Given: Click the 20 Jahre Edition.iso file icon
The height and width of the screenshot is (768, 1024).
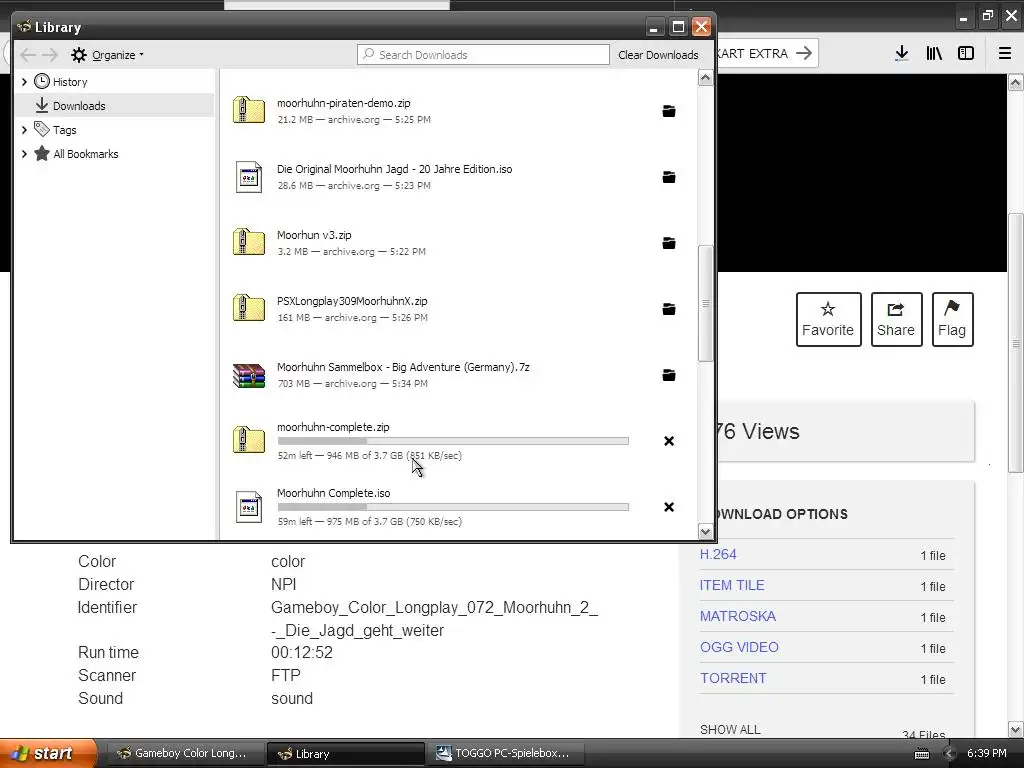Looking at the screenshot, I should tap(249, 177).
